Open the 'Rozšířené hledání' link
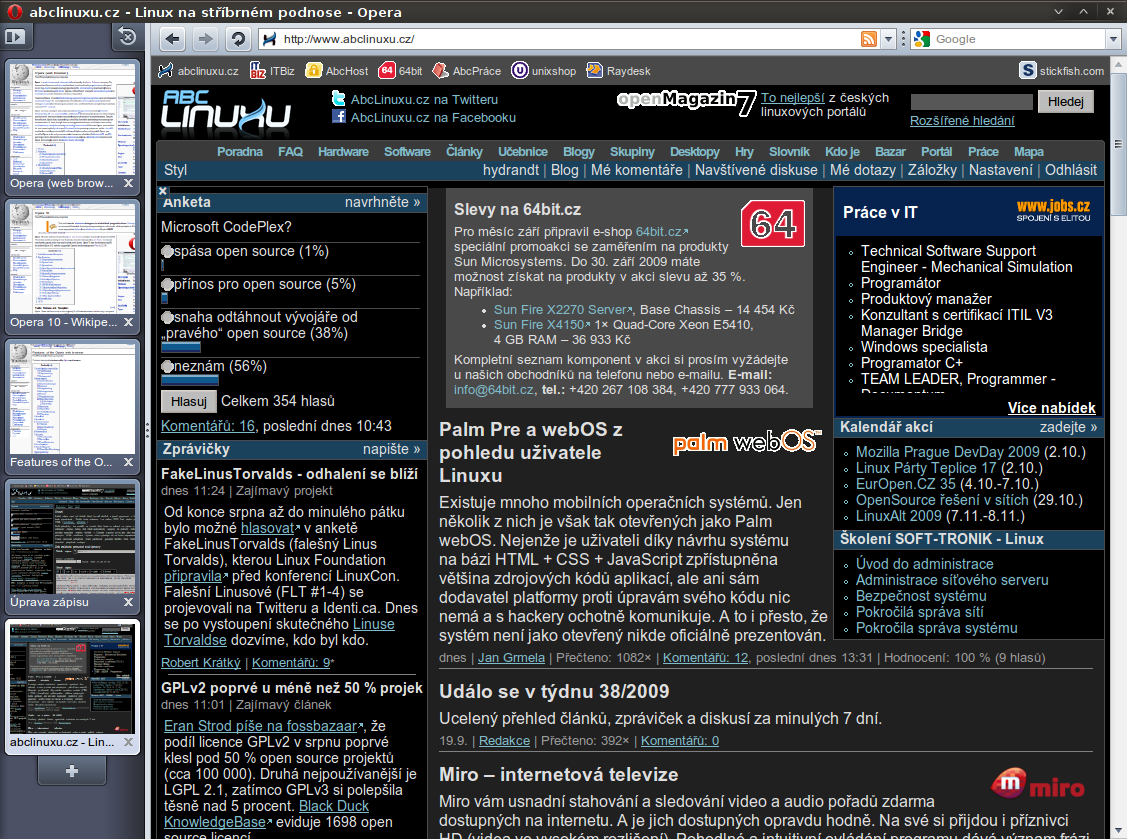The image size is (1127, 839). pos(962,121)
